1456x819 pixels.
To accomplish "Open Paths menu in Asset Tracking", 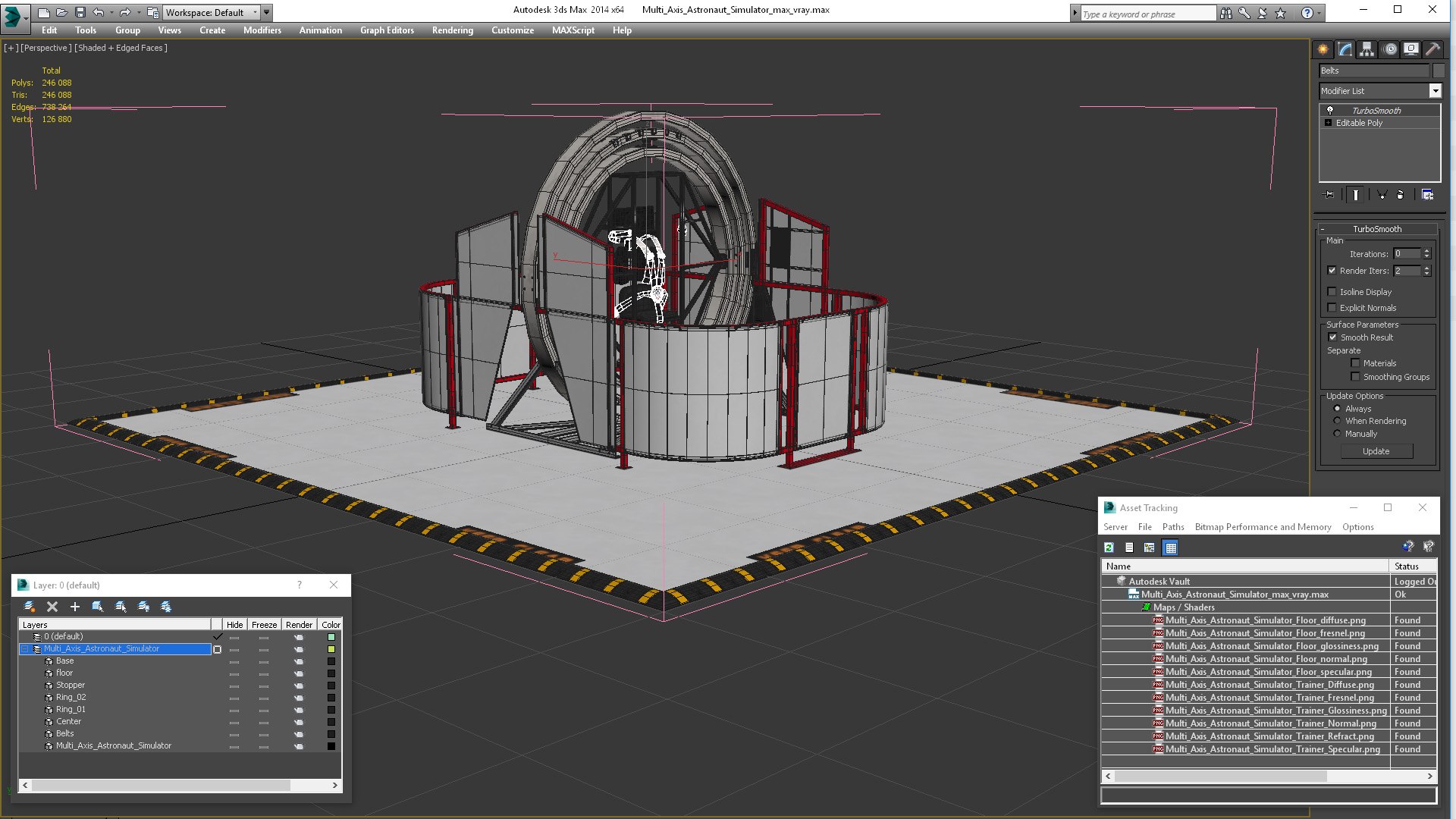I will [x=1173, y=527].
